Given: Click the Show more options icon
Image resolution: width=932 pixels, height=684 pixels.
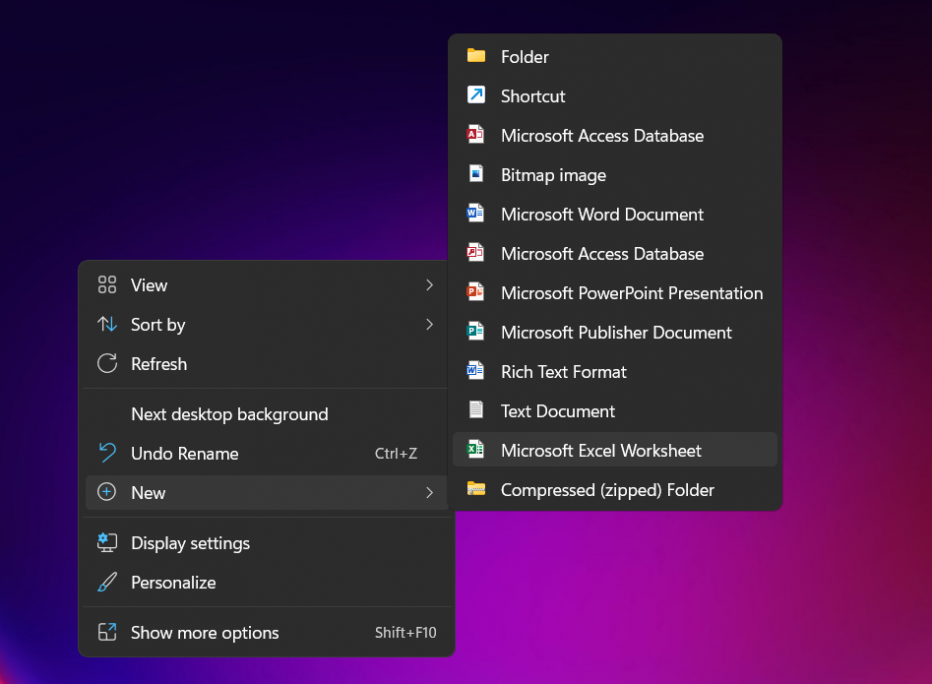Looking at the screenshot, I should [107, 633].
